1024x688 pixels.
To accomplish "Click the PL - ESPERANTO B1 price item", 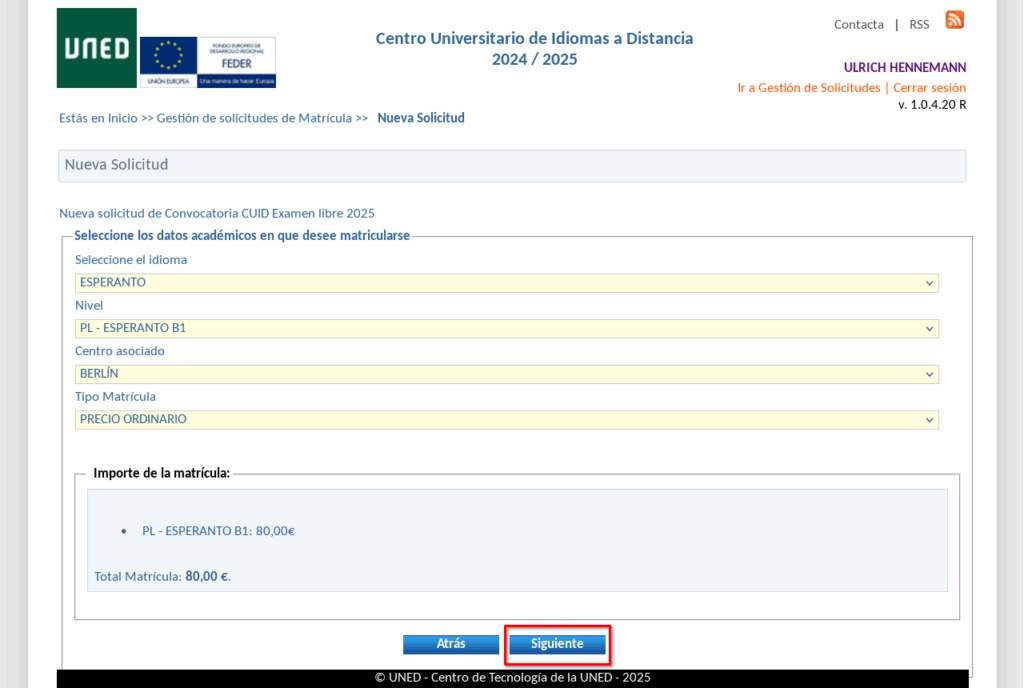I will click(218, 531).
